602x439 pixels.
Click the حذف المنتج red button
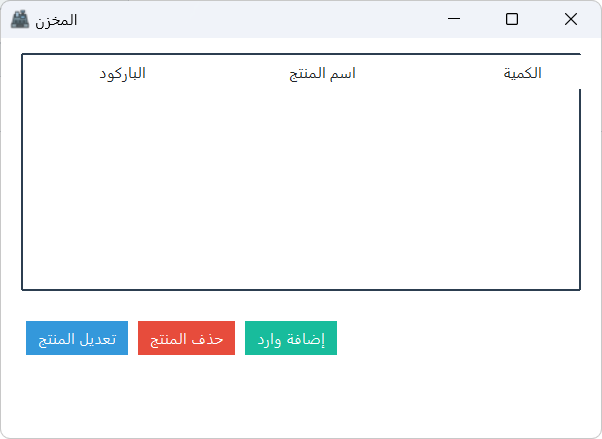click(186, 338)
